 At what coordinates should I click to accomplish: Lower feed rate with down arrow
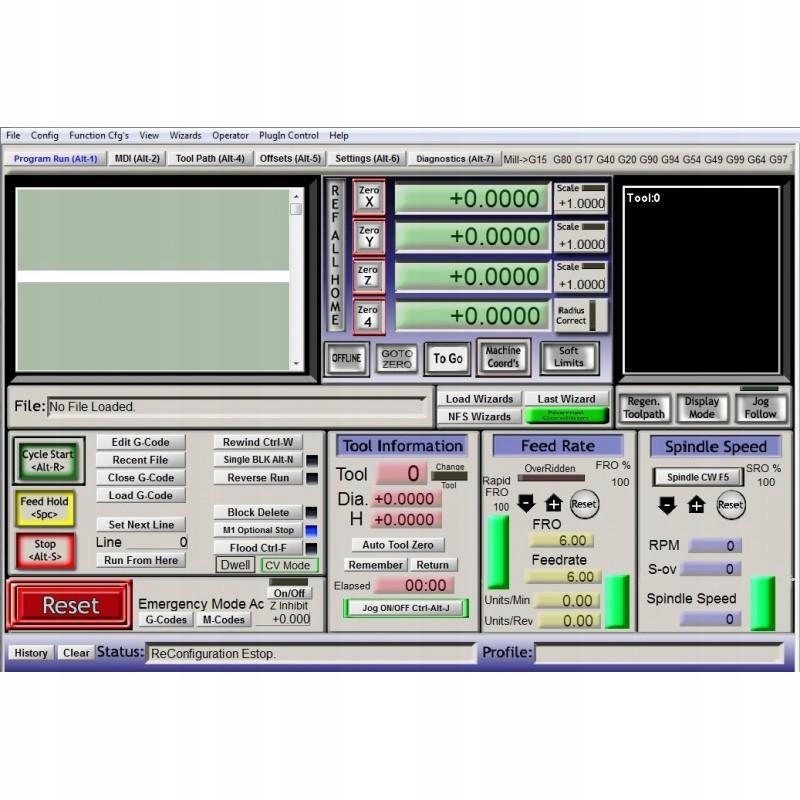point(526,504)
